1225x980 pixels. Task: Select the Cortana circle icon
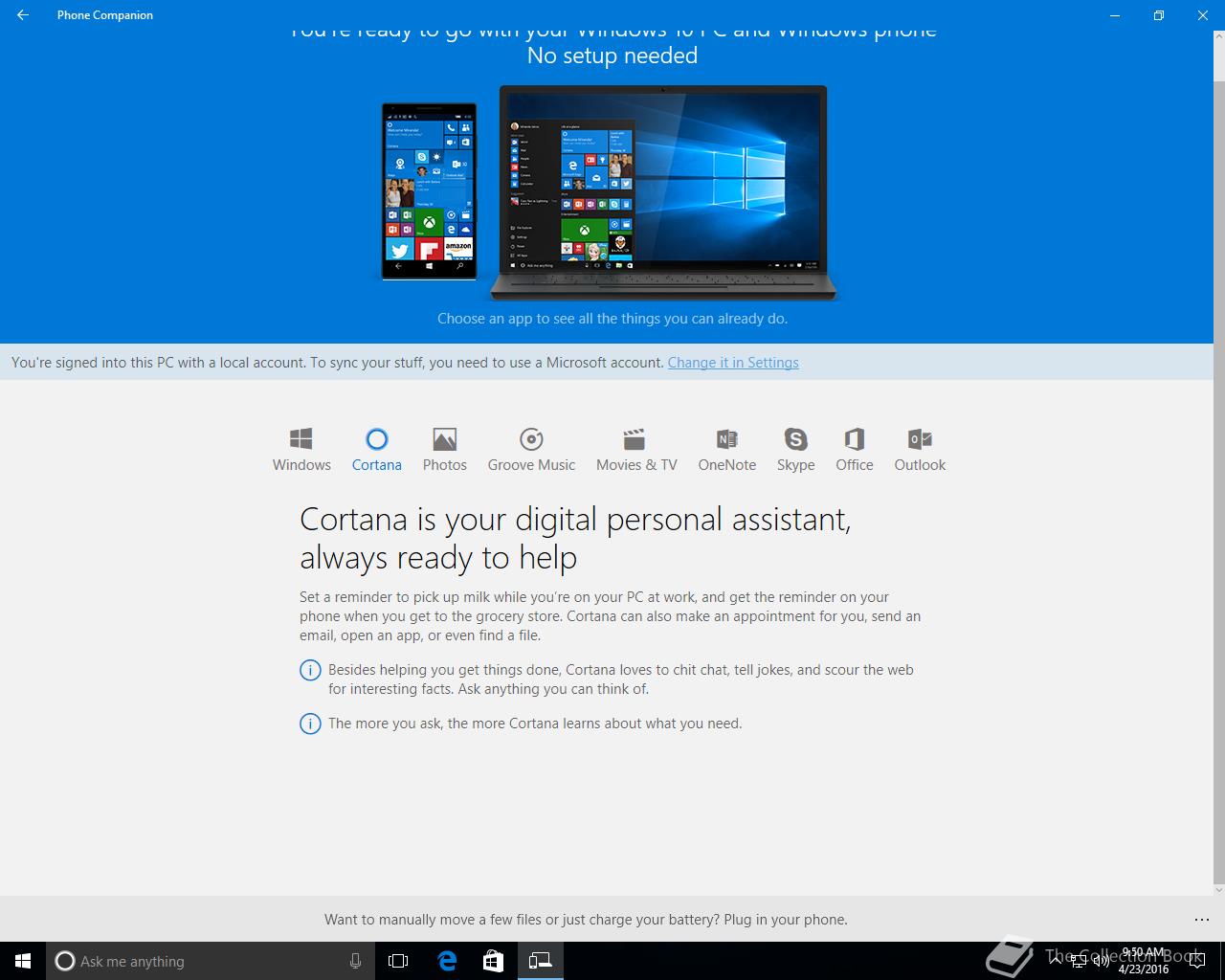[377, 439]
